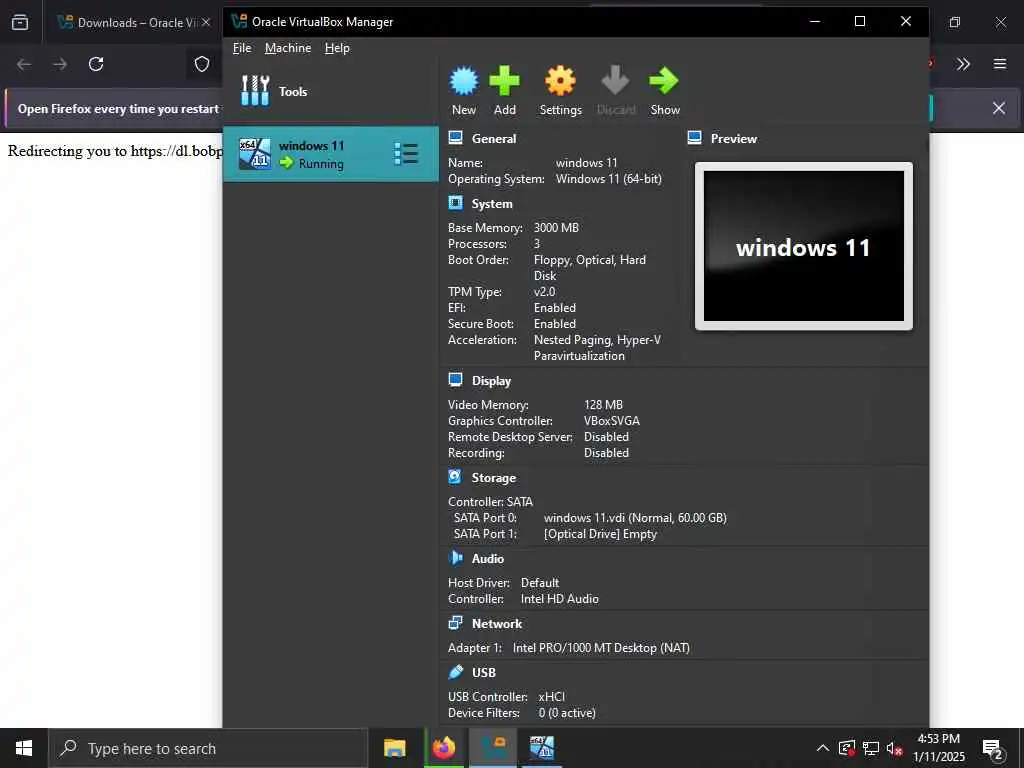1024x768 pixels.
Task: Click the muted volume tray icon
Action: coord(895,748)
